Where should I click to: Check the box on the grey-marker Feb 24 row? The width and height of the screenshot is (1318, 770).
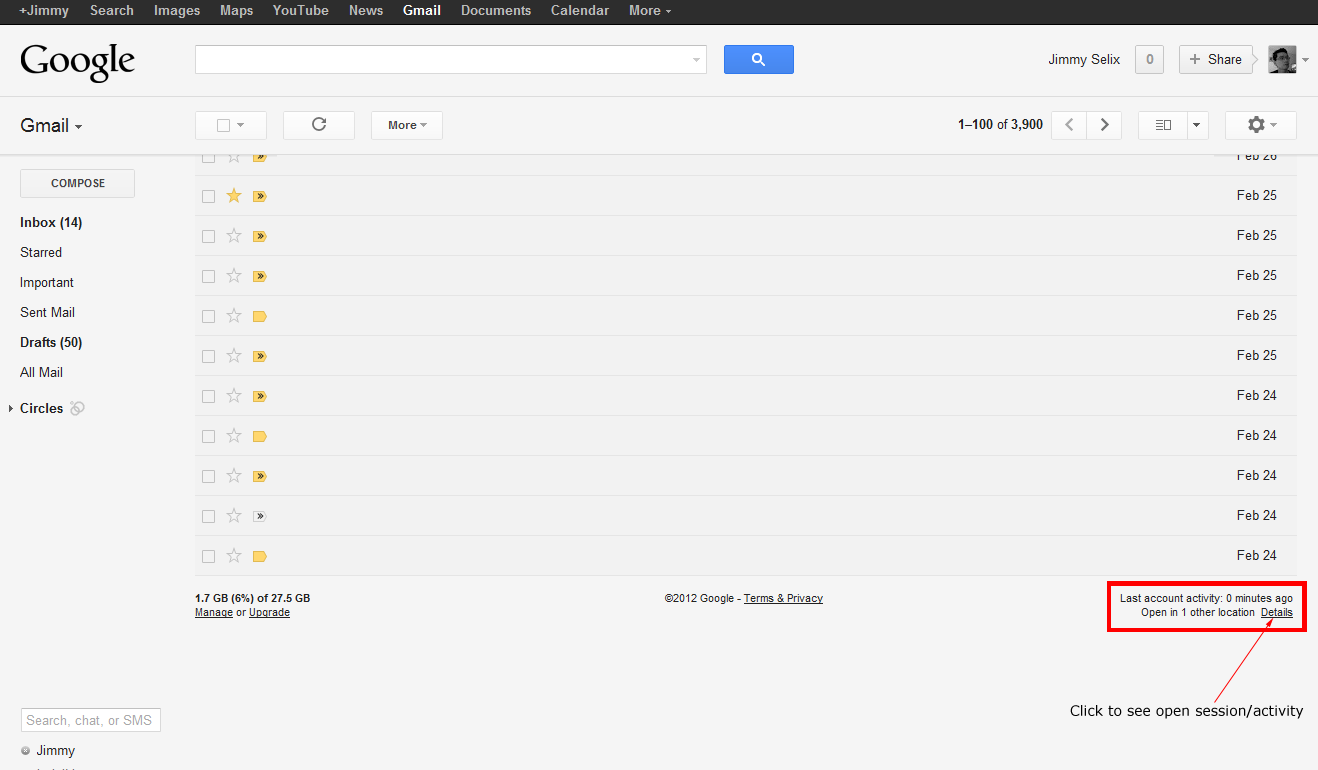coord(208,516)
